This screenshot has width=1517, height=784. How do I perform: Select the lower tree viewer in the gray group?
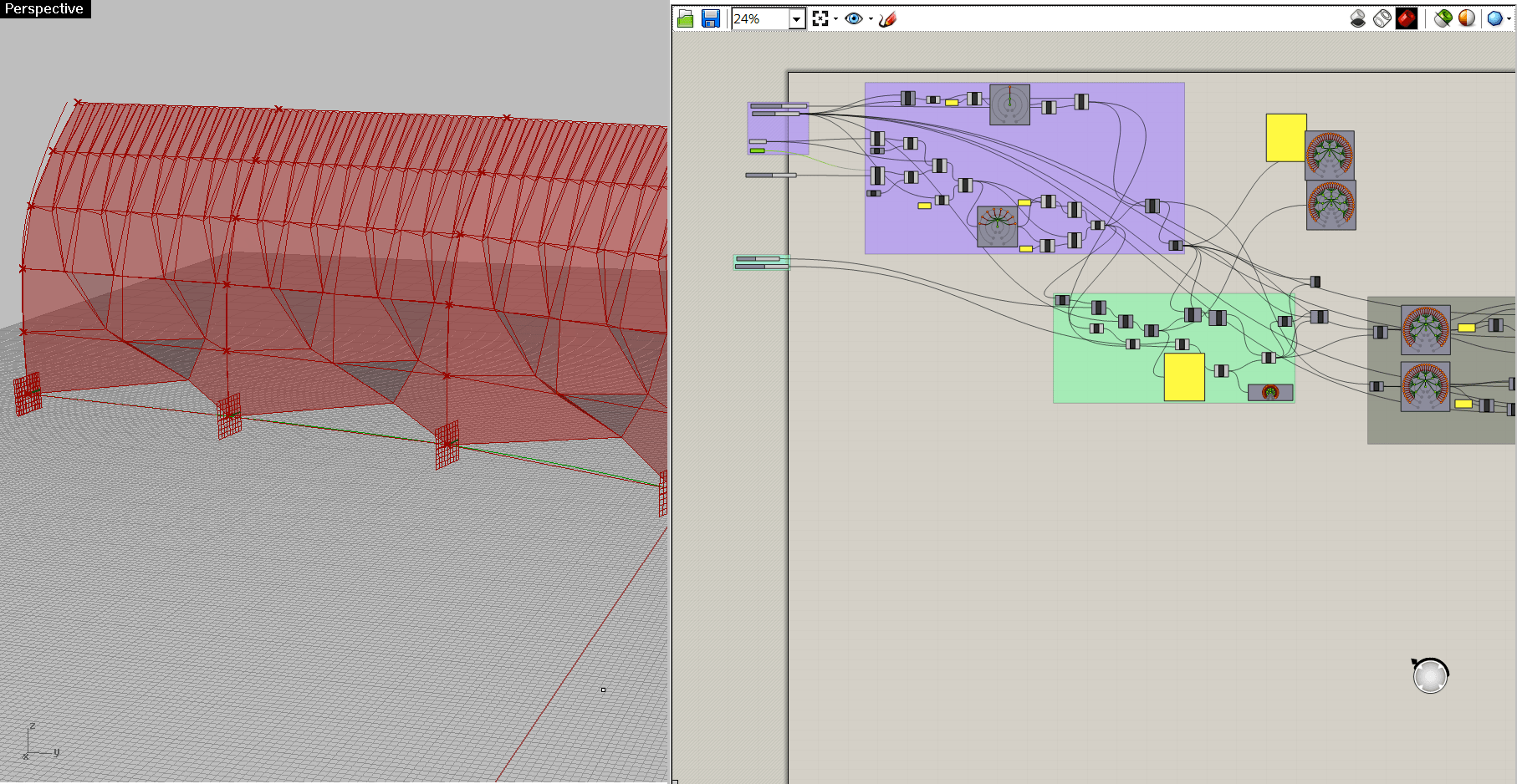pos(1426,386)
